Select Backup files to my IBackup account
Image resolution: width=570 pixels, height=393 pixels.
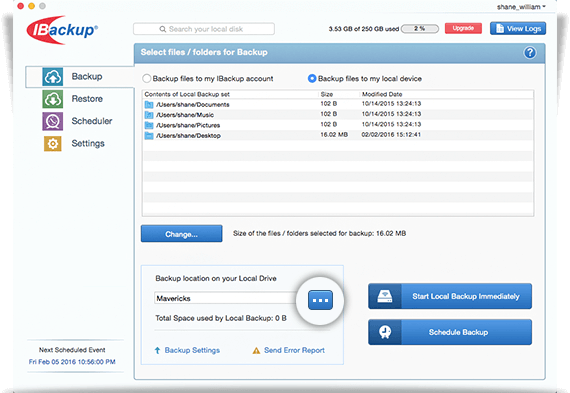click(146, 79)
